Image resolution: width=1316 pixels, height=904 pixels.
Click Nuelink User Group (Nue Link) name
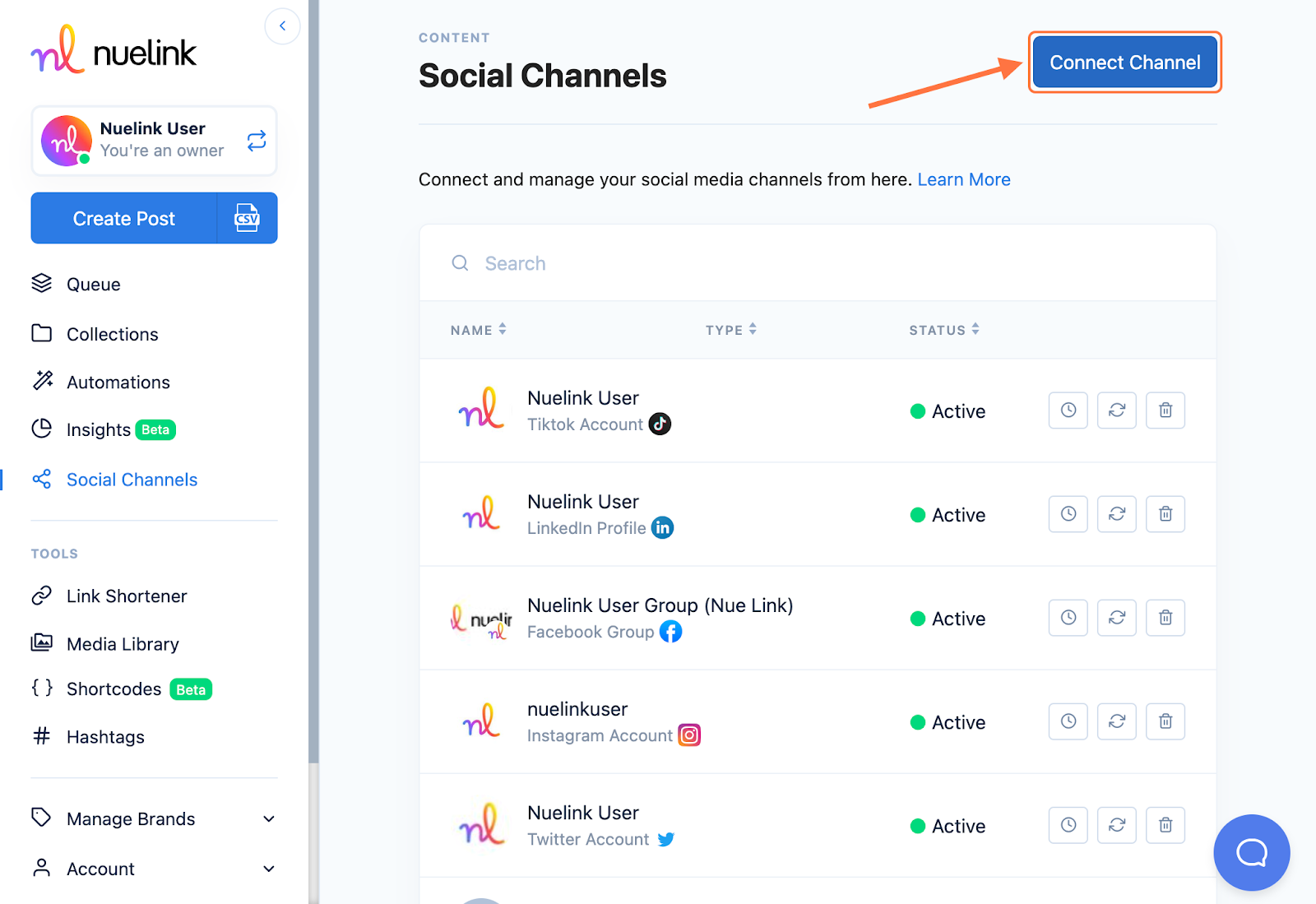pyautogui.click(x=660, y=605)
